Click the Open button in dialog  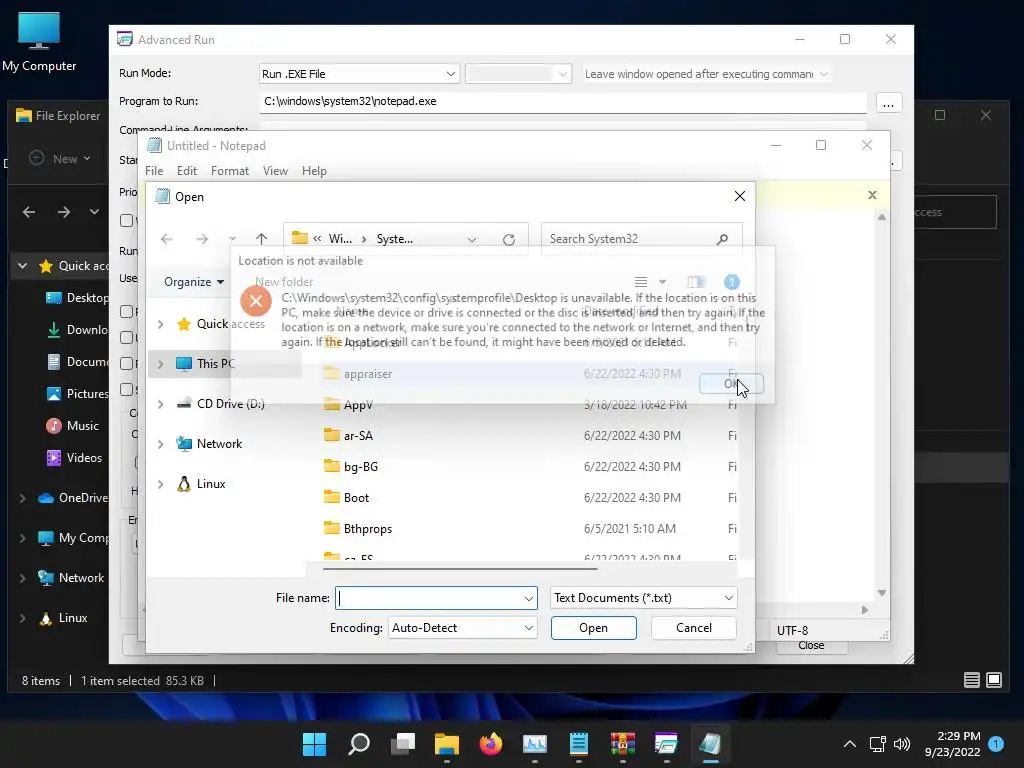click(594, 628)
